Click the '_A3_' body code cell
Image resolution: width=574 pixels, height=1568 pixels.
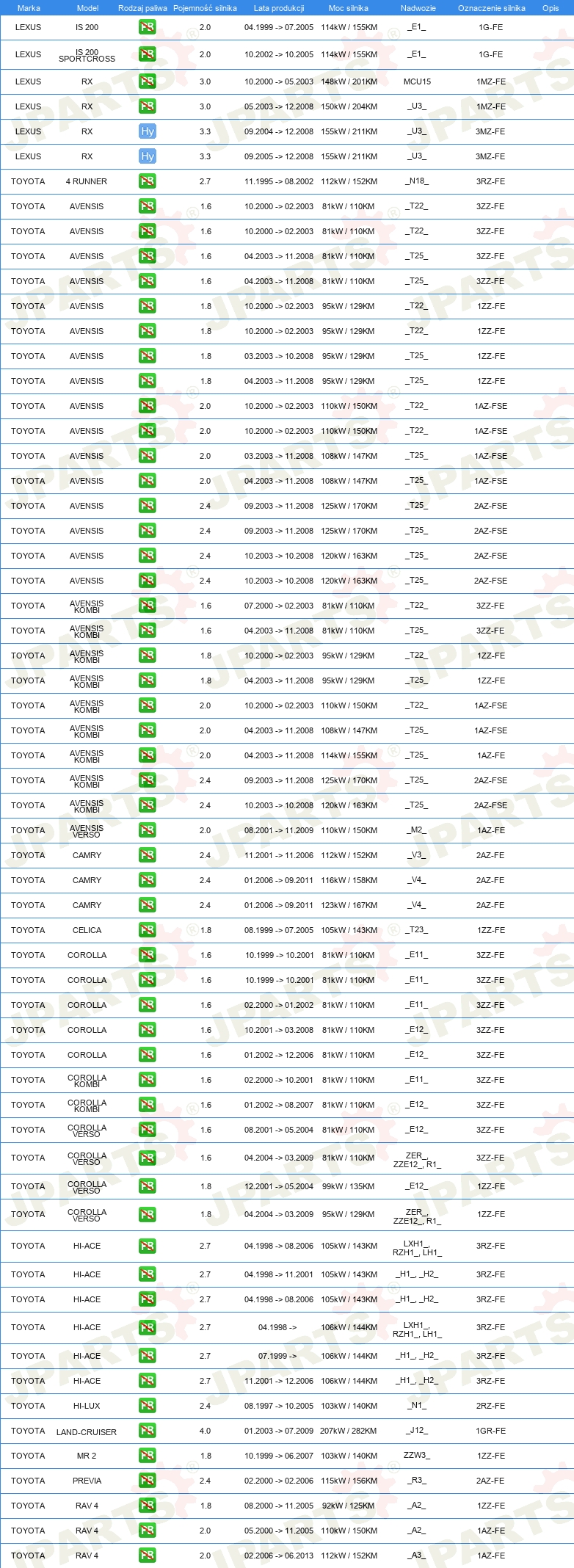(416, 1556)
